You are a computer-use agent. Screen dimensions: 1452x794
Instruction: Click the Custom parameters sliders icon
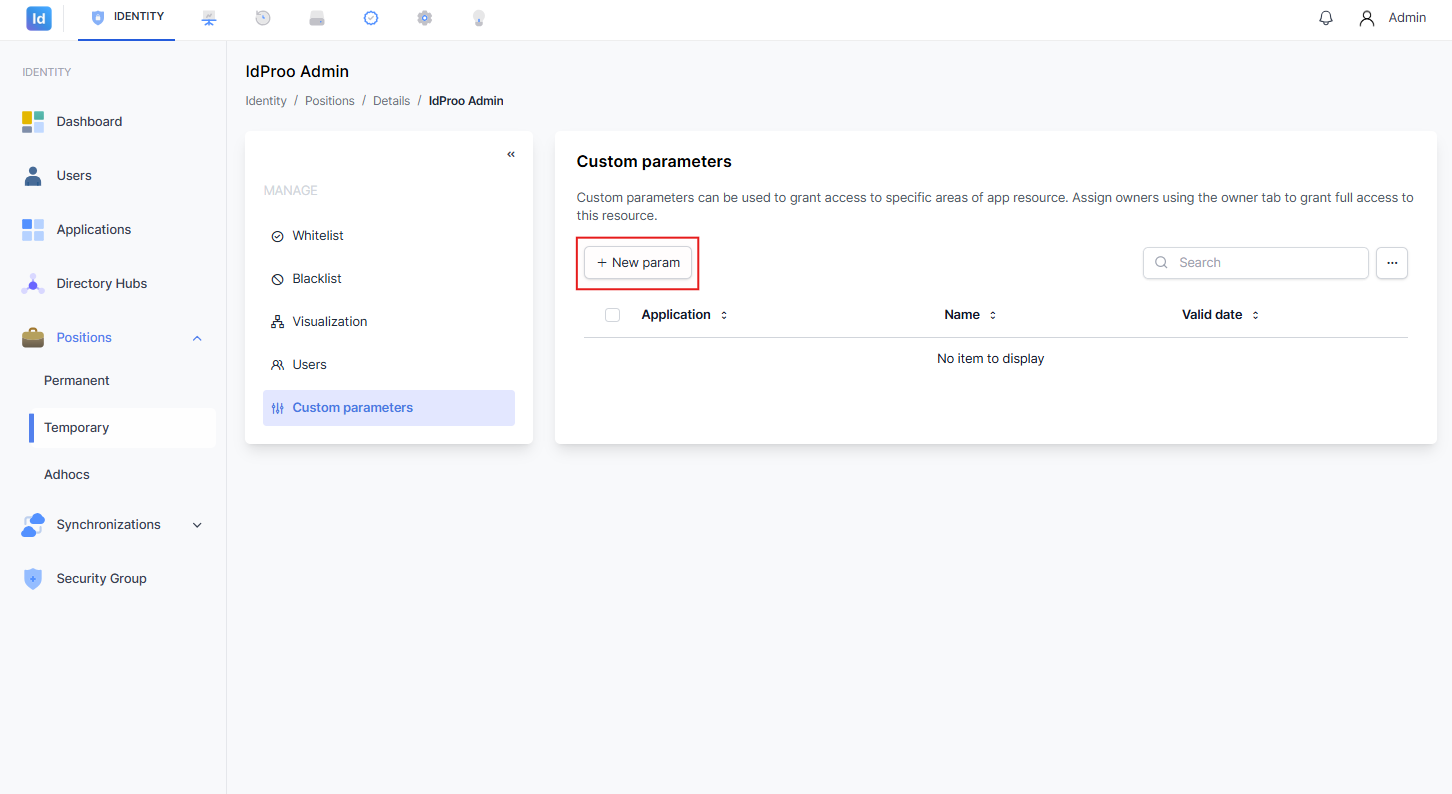(278, 408)
